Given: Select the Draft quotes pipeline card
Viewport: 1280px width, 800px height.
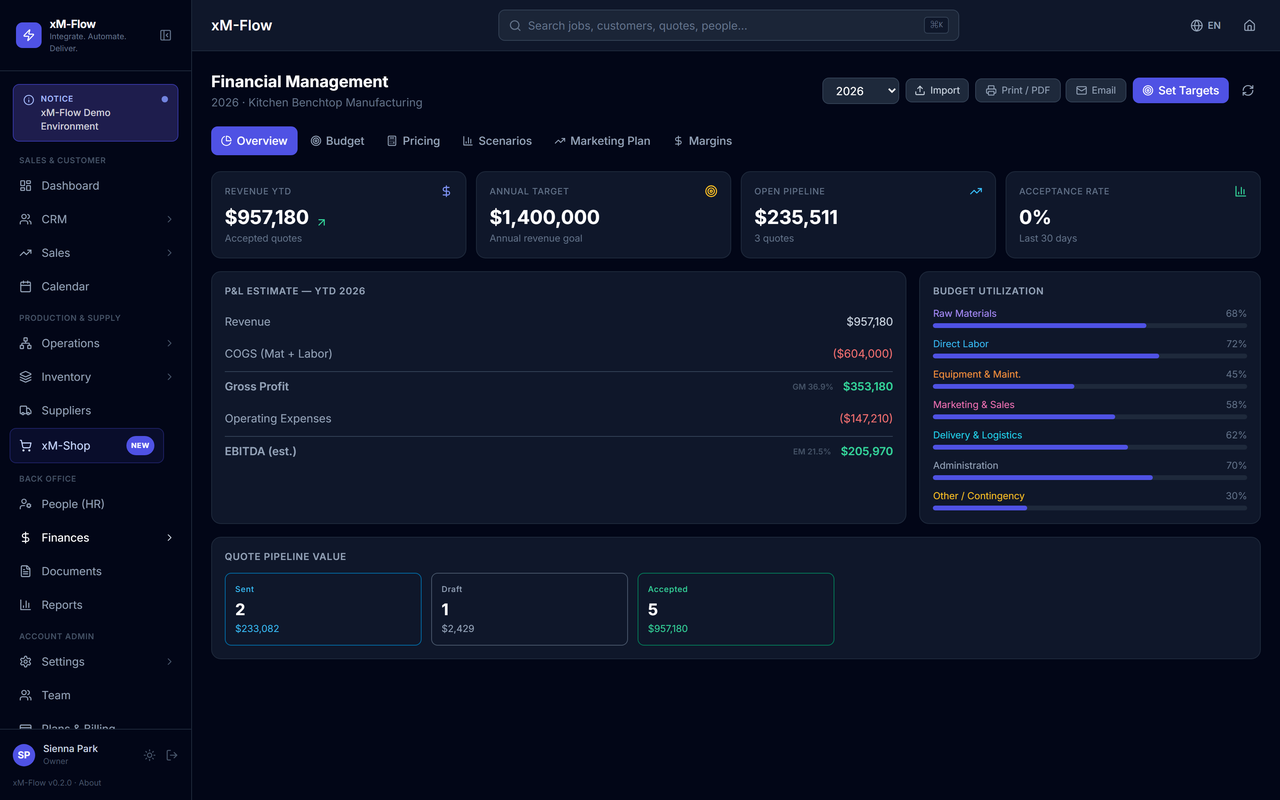Looking at the screenshot, I should 529,609.
